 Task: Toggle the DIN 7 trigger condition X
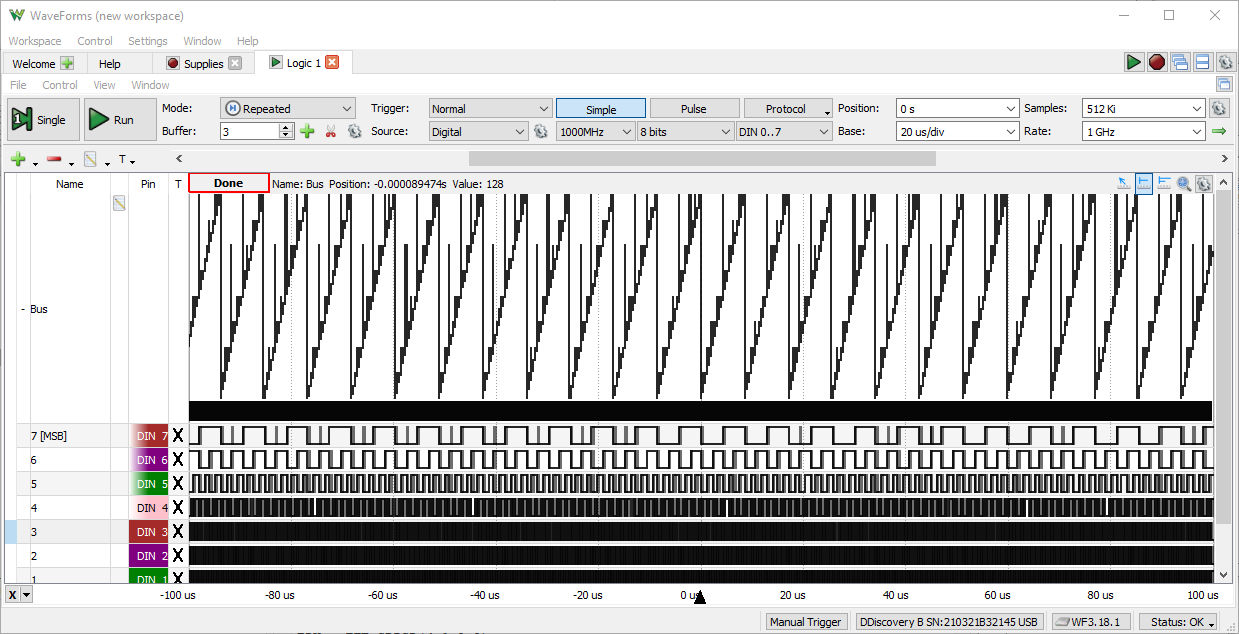[x=178, y=435]
